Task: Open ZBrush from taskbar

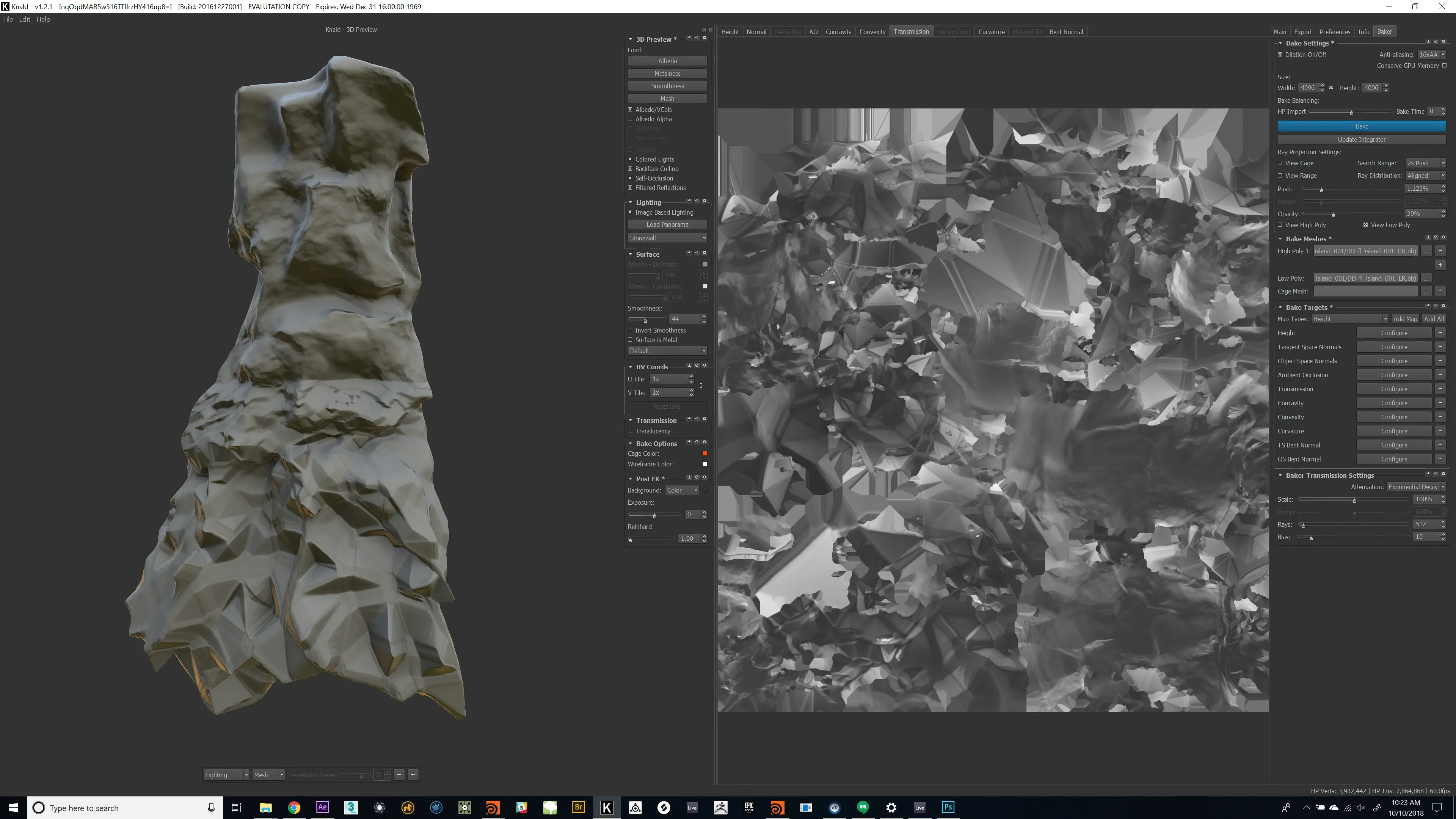Action: pyautogui.click(x=721, y=807)
